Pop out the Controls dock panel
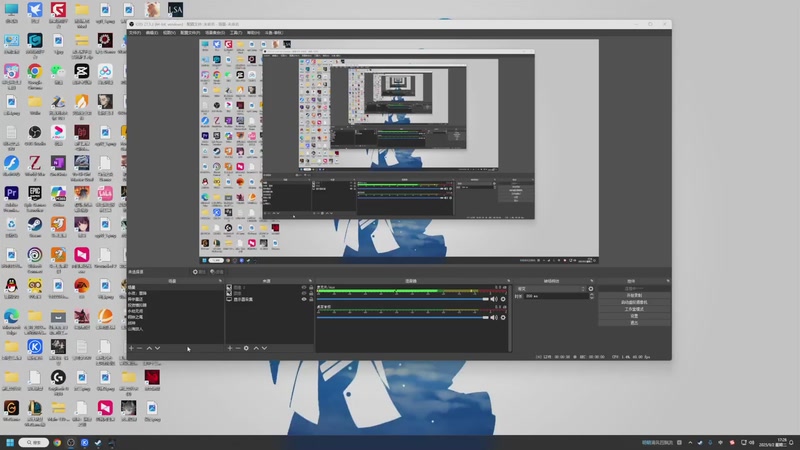This screenshot has height=450, width=800. pyautogui.click(x=668, y=281)
